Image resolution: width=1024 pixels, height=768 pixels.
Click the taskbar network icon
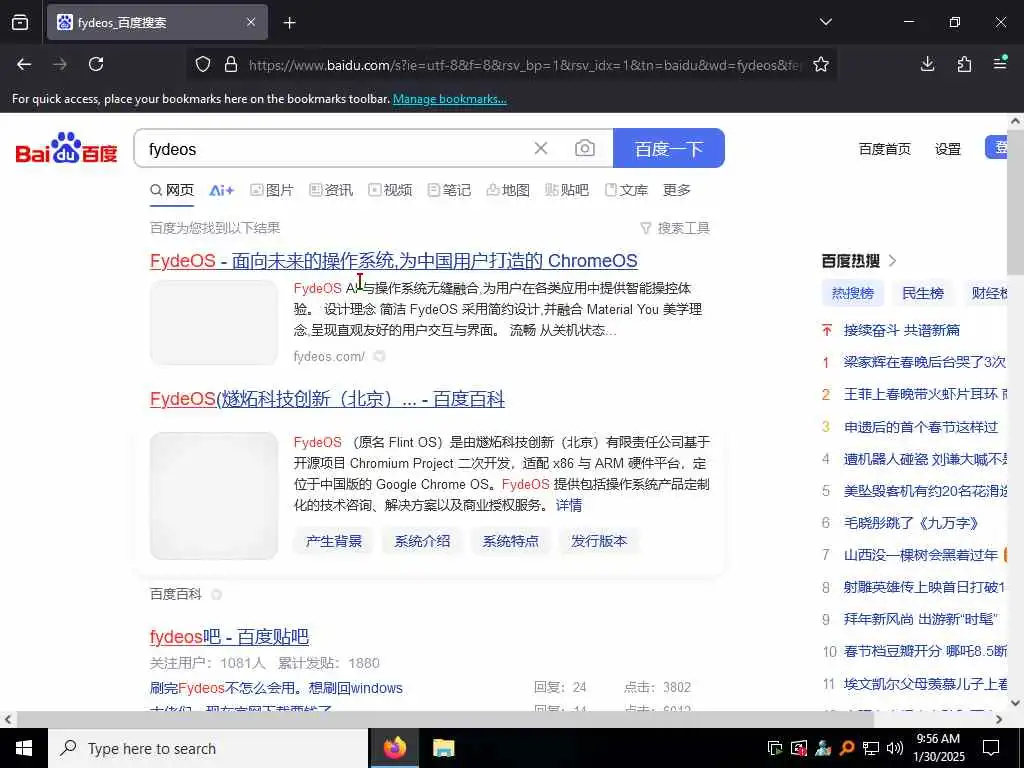coord(871,748)
